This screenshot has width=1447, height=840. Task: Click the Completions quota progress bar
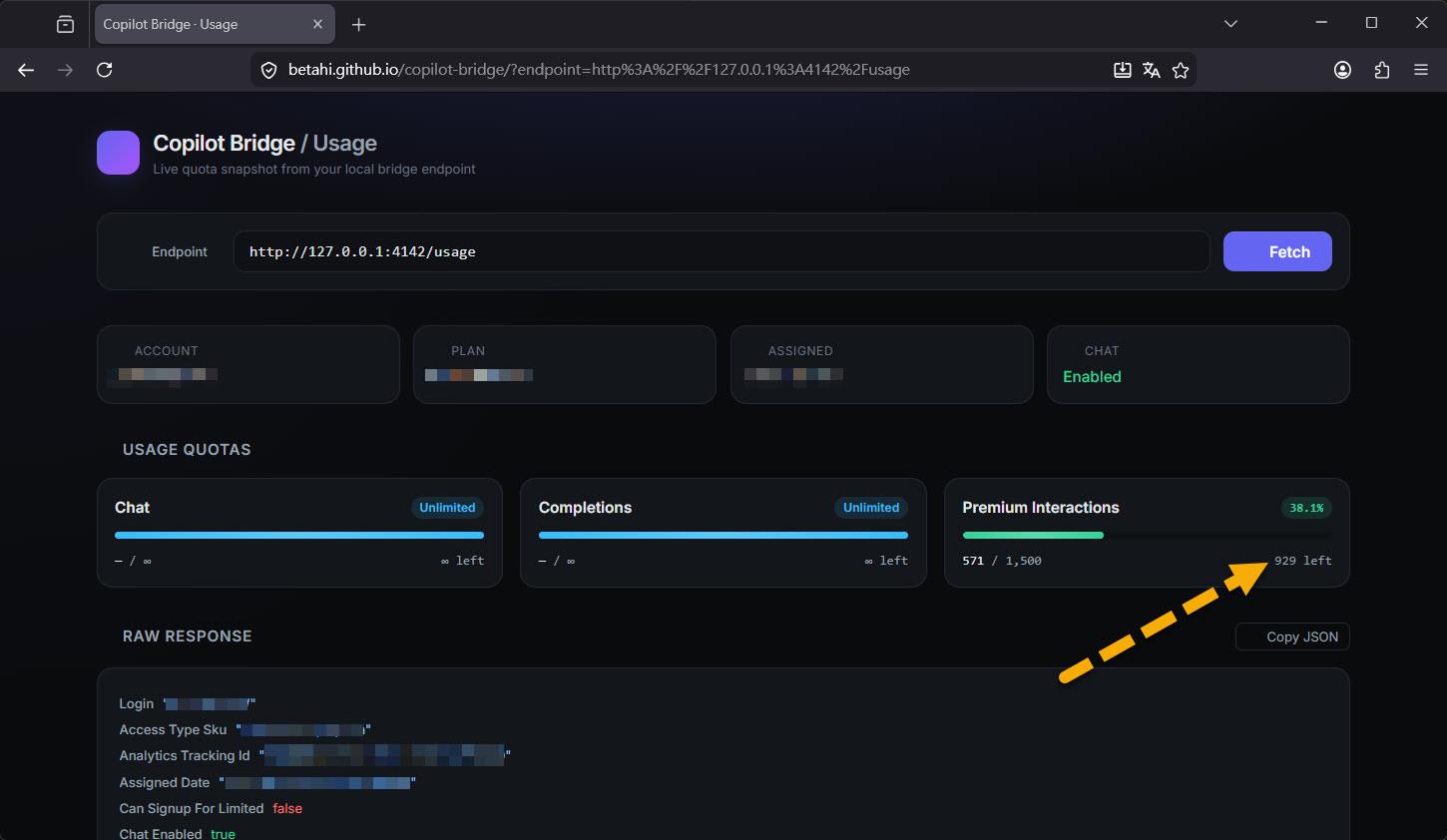click(x=723, y=535)
